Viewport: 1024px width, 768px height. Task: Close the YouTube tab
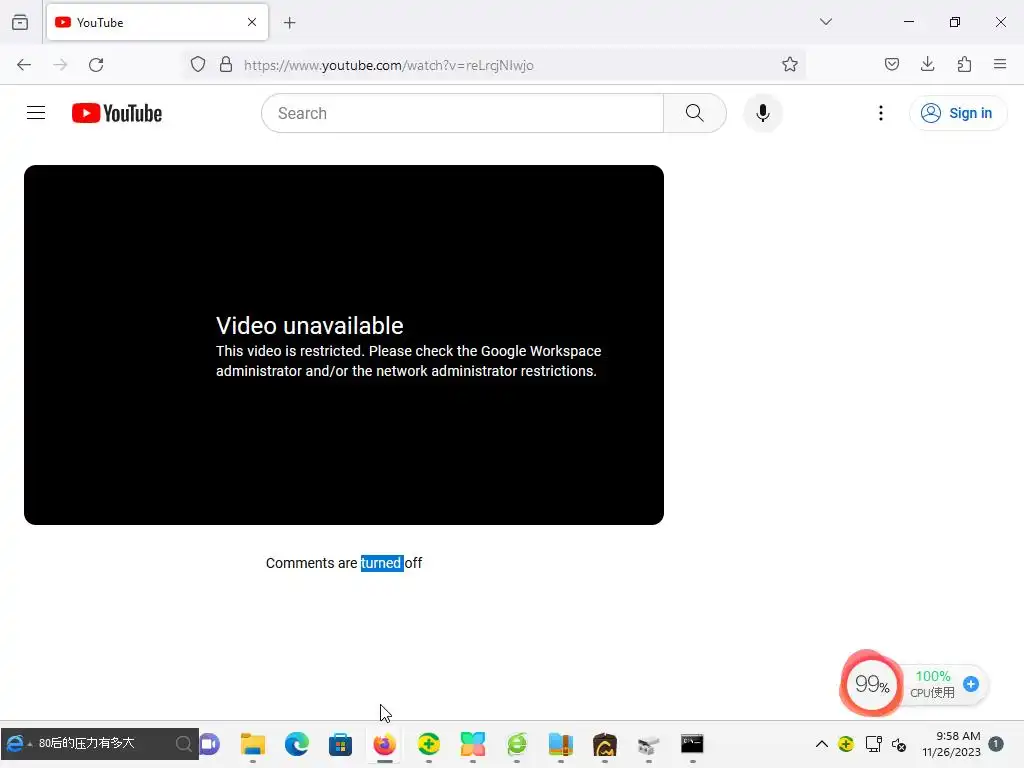(252, 22)
